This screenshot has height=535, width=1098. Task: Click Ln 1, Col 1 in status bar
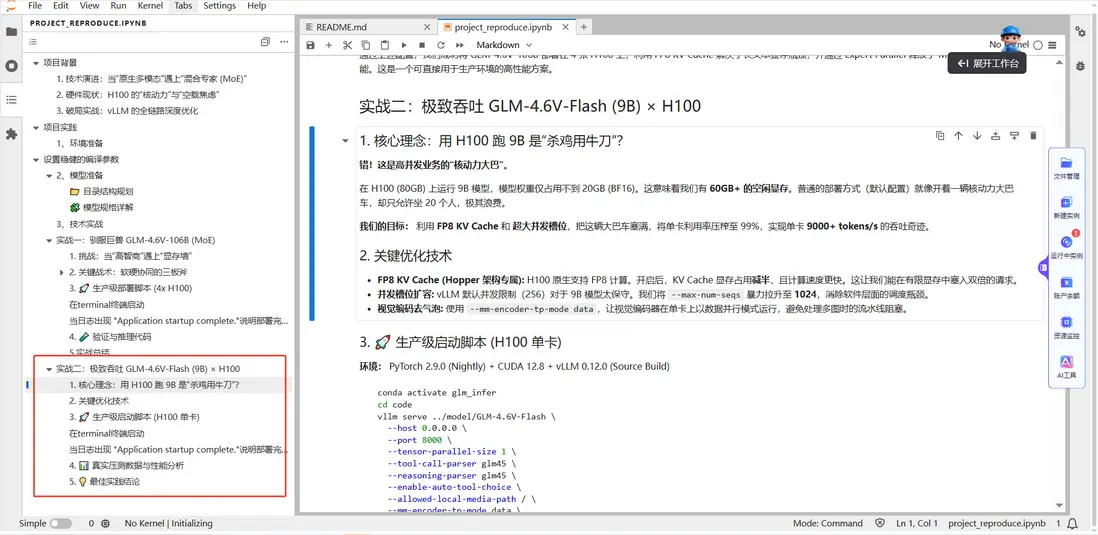pos(918,523)
